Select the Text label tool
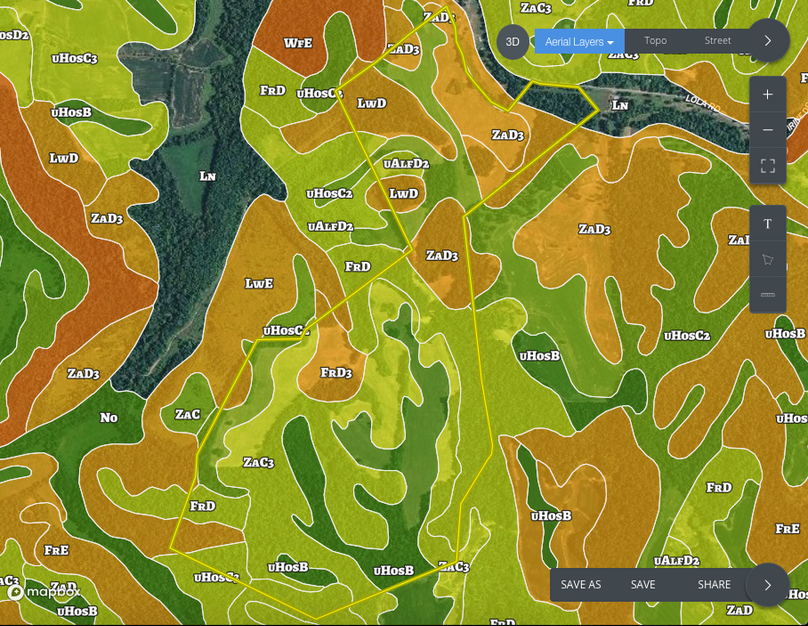 [768, 224]
